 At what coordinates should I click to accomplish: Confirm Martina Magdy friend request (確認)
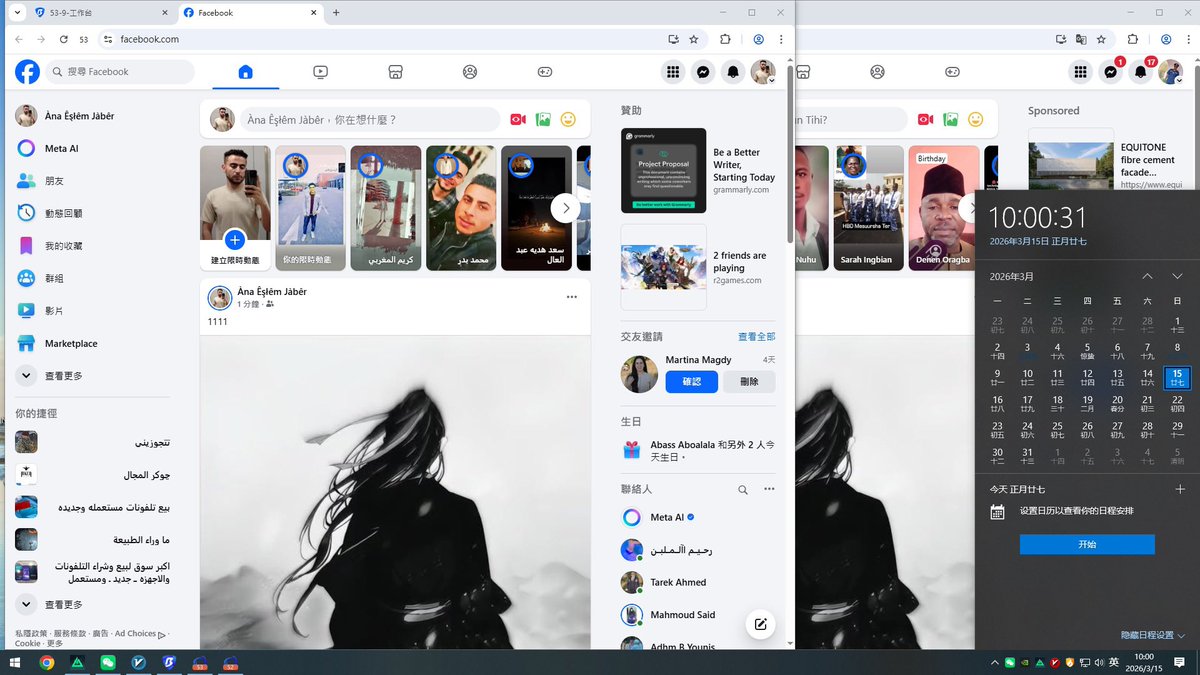[692, 381]
